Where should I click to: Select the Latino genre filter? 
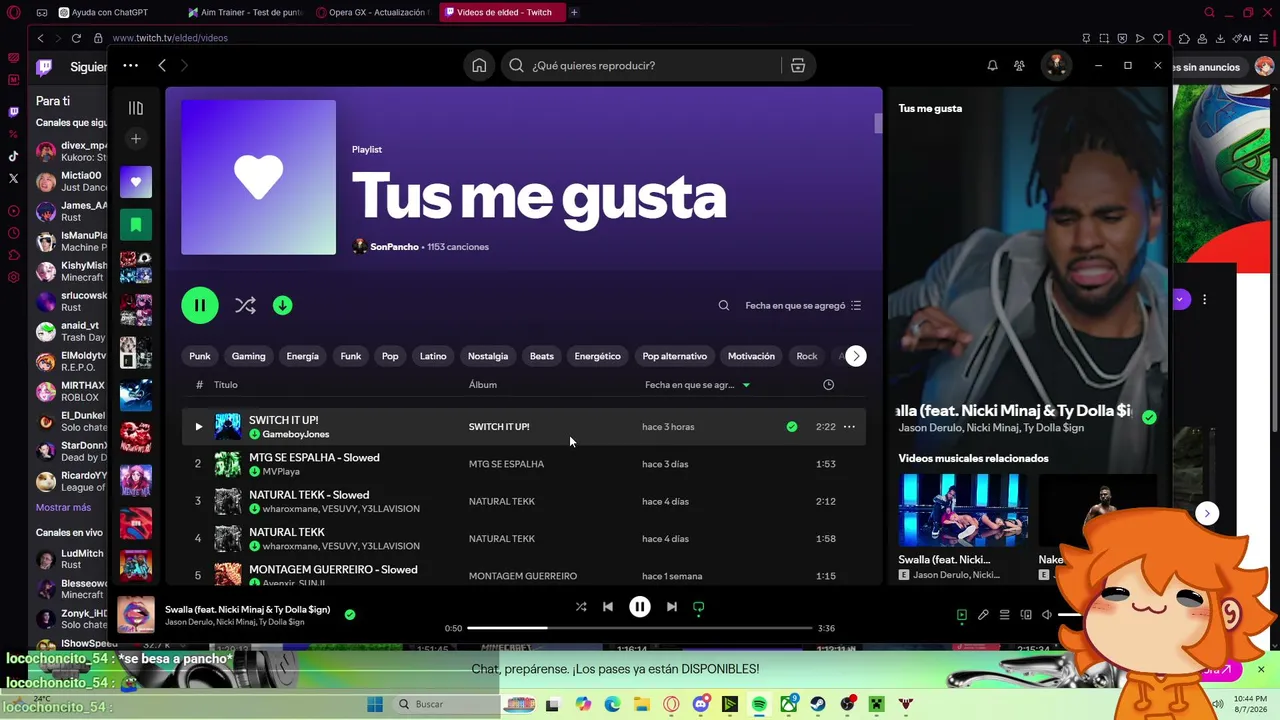[x=433, y=356]
